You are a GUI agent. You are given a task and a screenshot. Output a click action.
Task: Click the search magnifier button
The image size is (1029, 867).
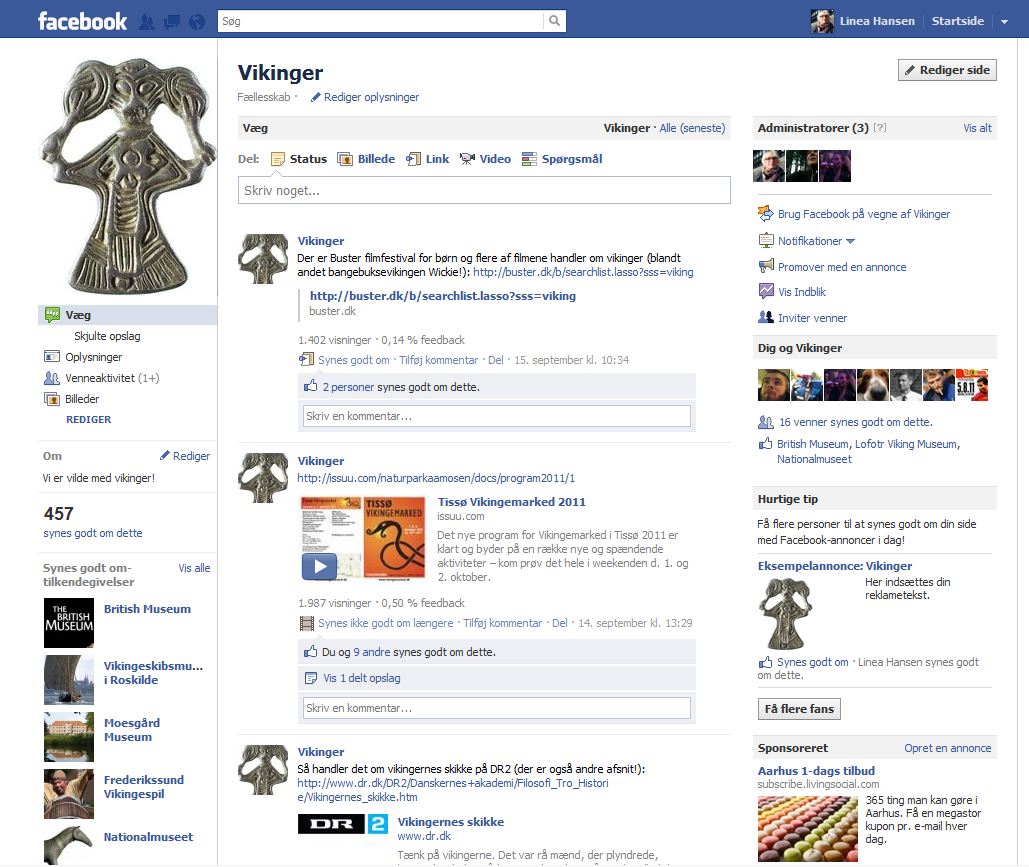555,21
